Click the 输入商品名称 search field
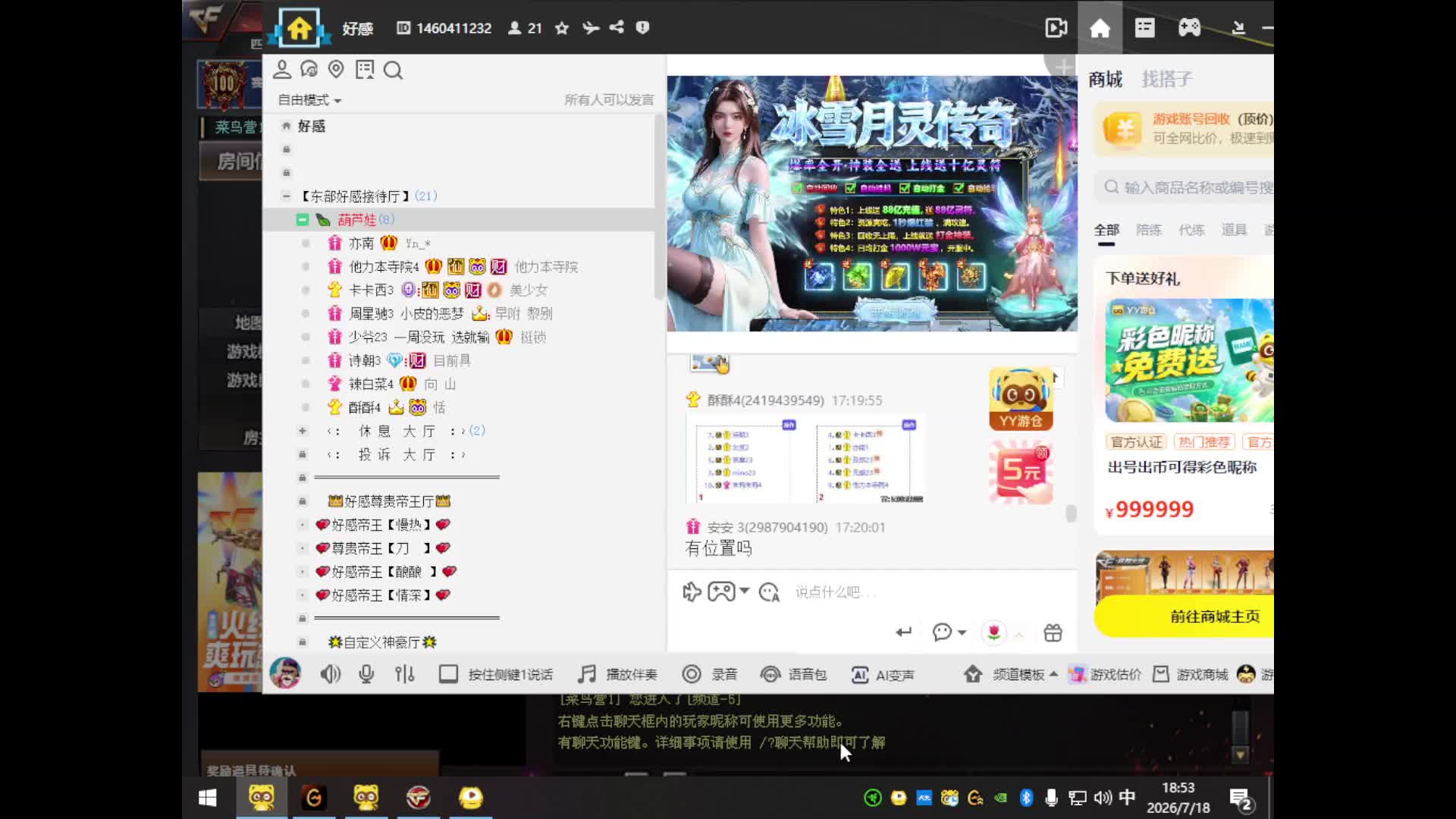The width and height of the screenshot is (1456, 819). 1185,187
